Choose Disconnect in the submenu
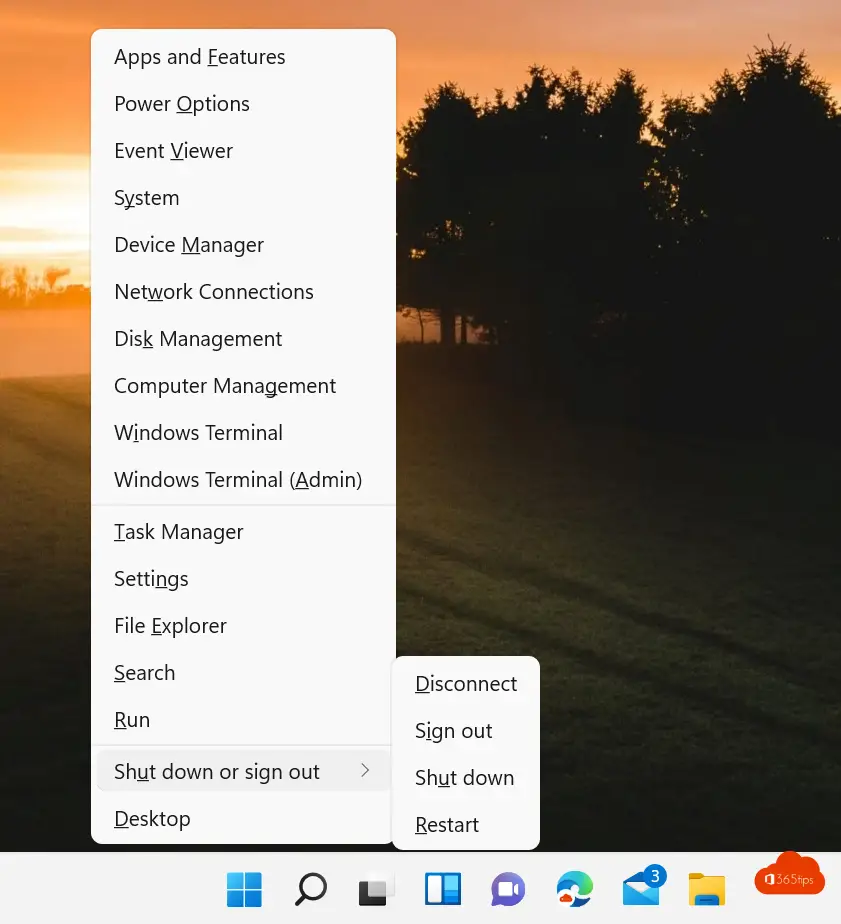 (466, 684)
